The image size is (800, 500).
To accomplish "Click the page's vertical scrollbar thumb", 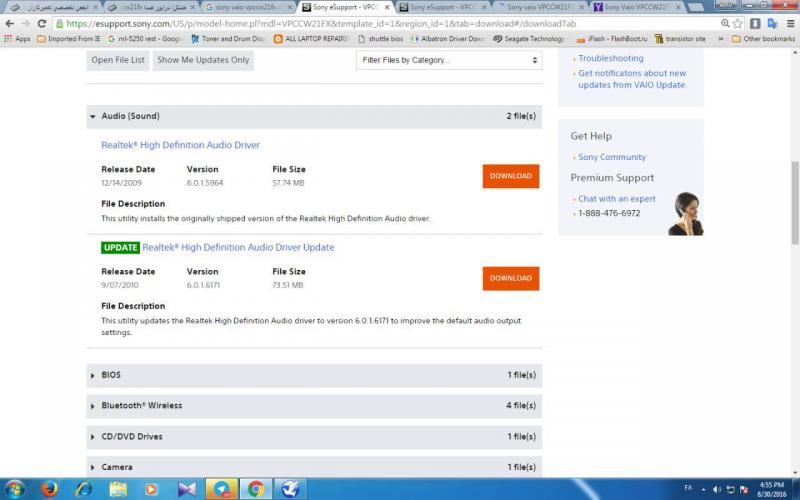I will point(795,203).
